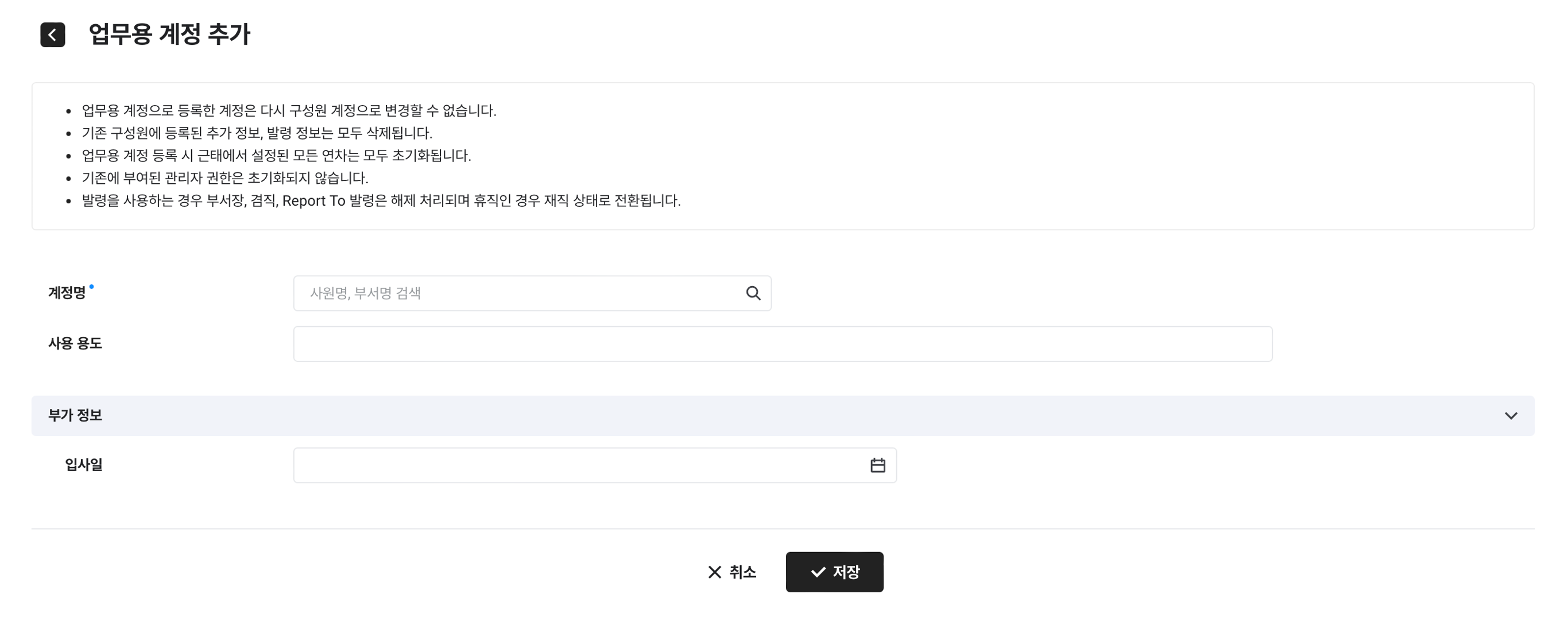Click the 부가 정보 section header text
Image resolution: width=1568 pixels, height=621 pixels.
(x=75, y=415)
